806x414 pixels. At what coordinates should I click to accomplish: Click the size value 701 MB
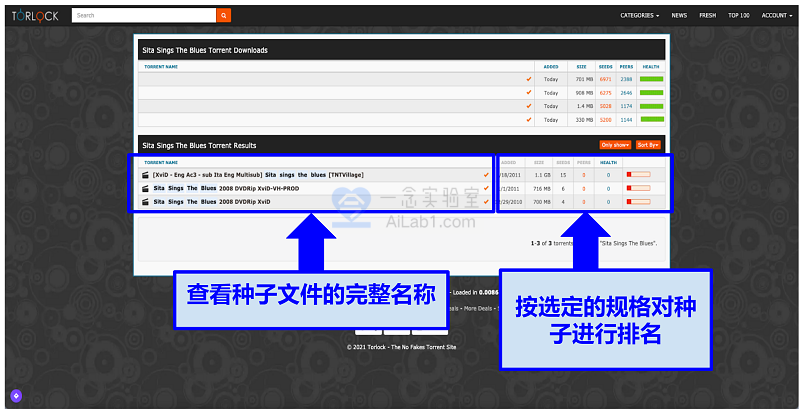click(x=584, y=79)
